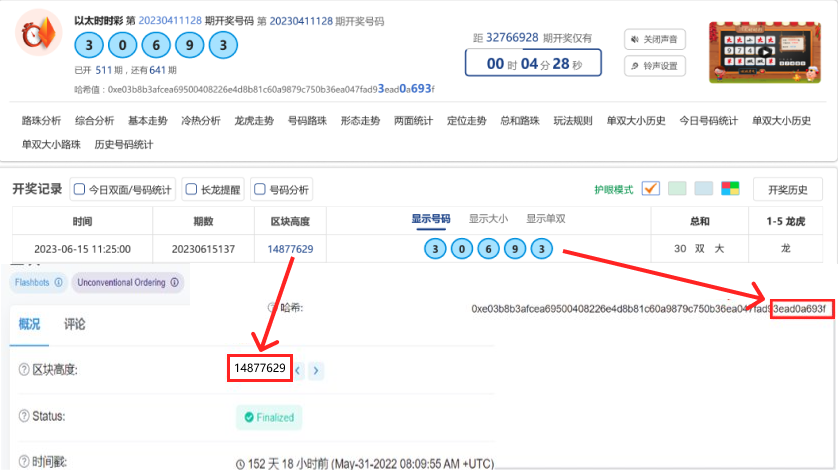The width and height of the screenshot is (838, 471).
Task: Click help icon beside Status label
Action: click(x=24, y=416)
